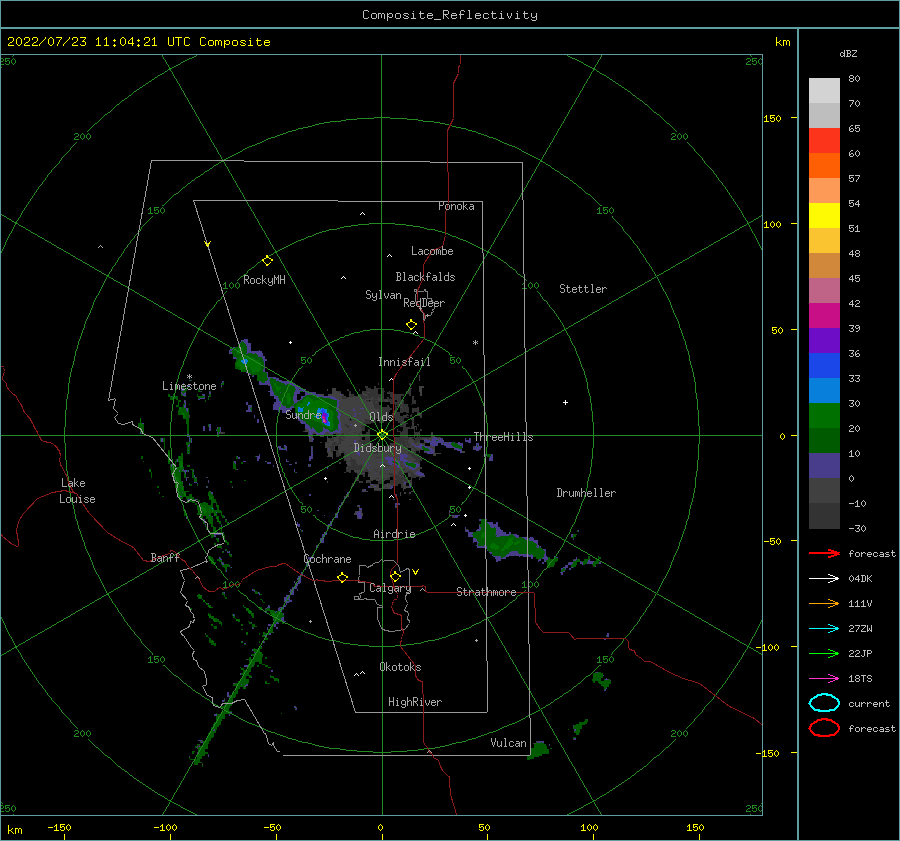
Task: Click the 30 dBZ green color swatch
Action: click(824, 416)
